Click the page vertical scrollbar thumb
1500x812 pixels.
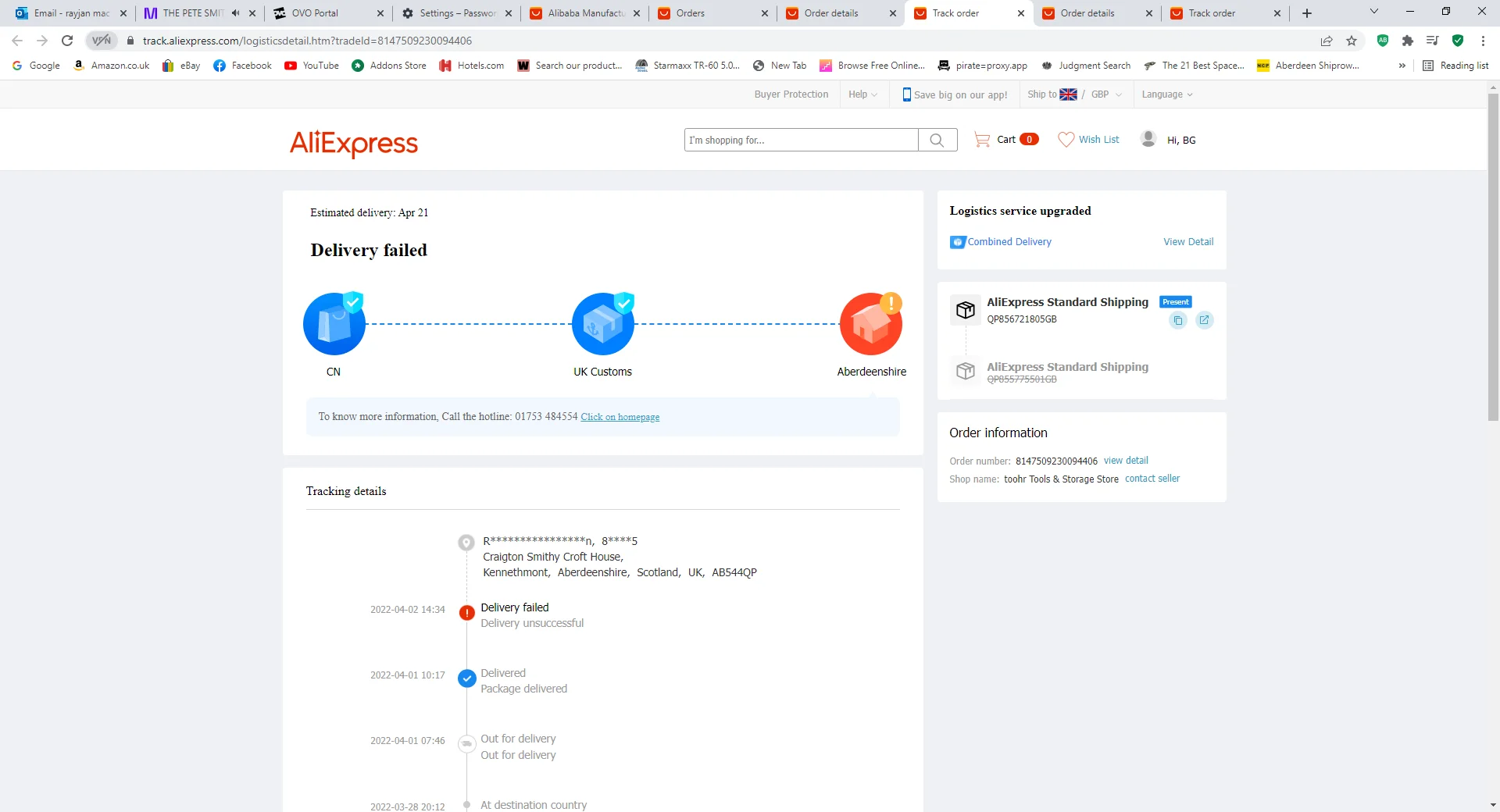pyautogui.click(x=1493, y=258)
